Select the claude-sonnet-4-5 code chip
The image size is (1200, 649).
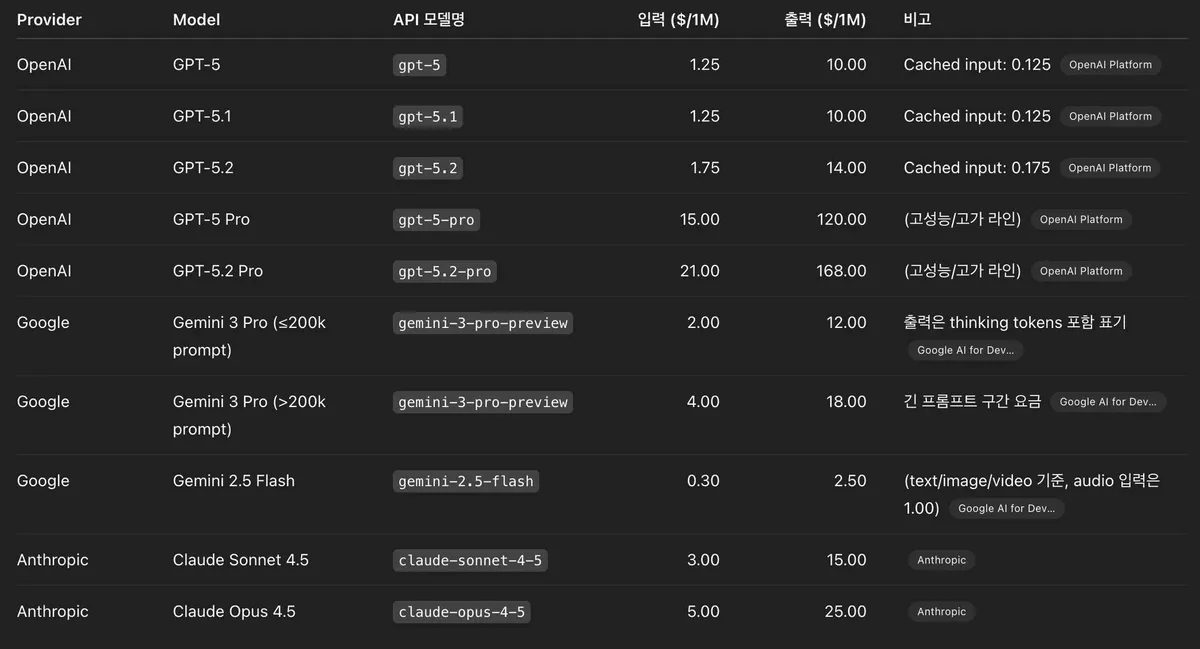pos(470,560)
